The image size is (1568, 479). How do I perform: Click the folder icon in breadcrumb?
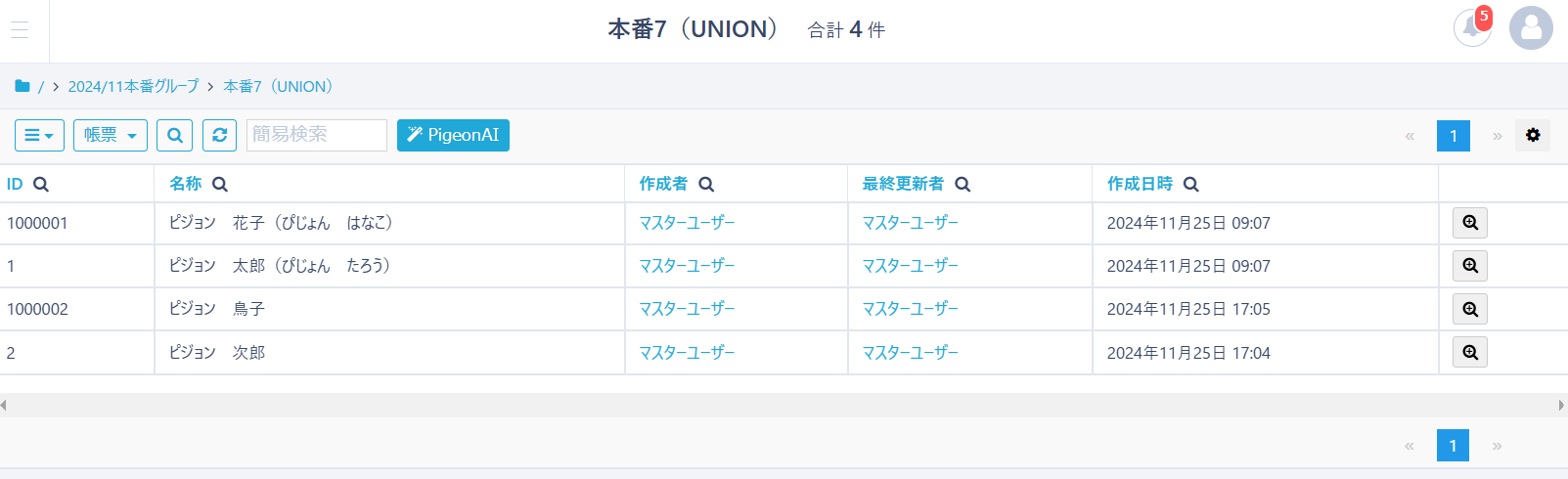(x=22, y=86)
